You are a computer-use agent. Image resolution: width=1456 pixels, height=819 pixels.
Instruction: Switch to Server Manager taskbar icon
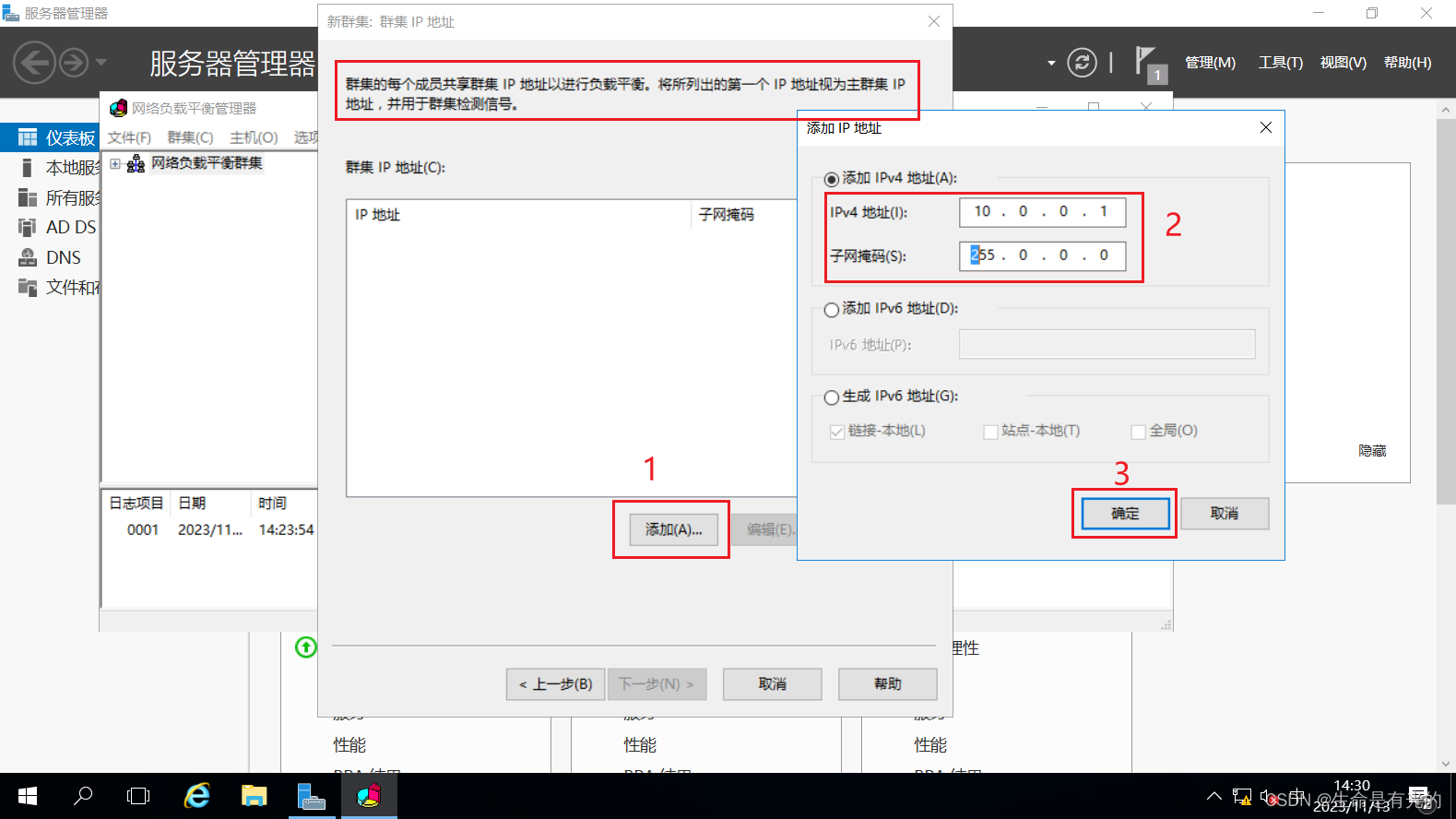[x=312, y=796]
